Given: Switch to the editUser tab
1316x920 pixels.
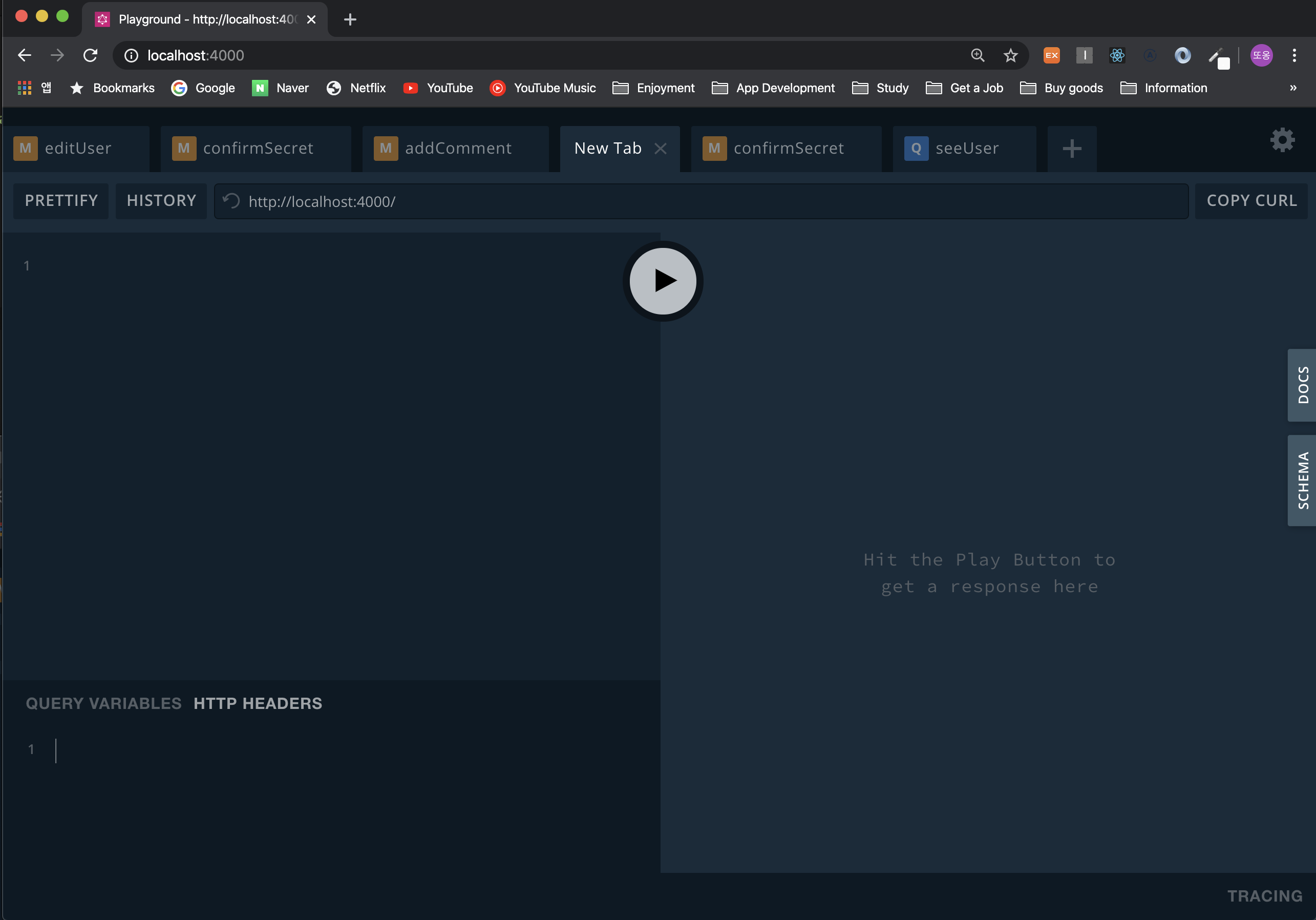Looking at the screenshot, I should 76,149.
